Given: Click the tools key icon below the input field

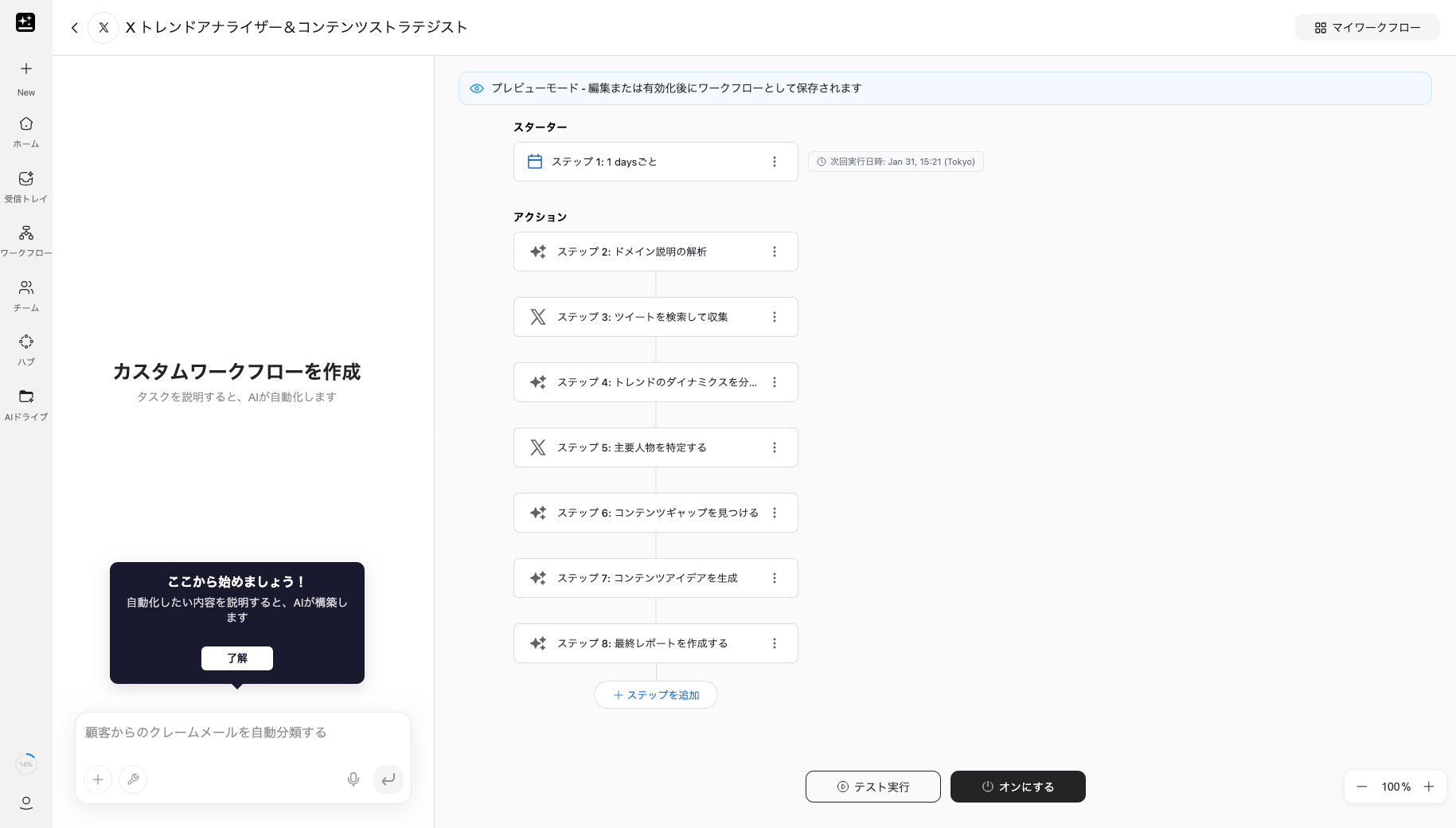Looking at the screenshot, I should pos(133,779).
